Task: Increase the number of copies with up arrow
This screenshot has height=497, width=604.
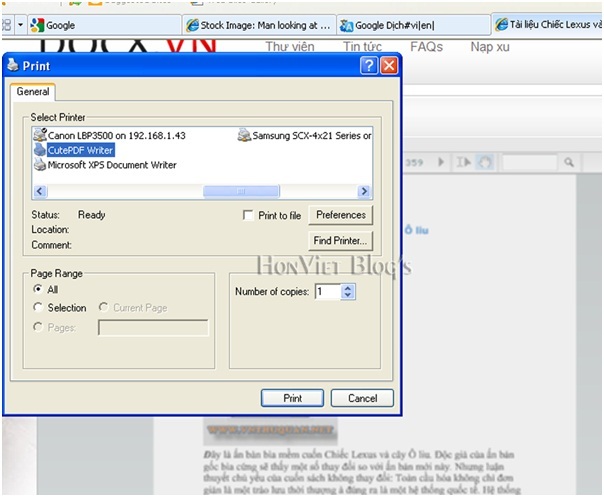Action: pos(348,288)
